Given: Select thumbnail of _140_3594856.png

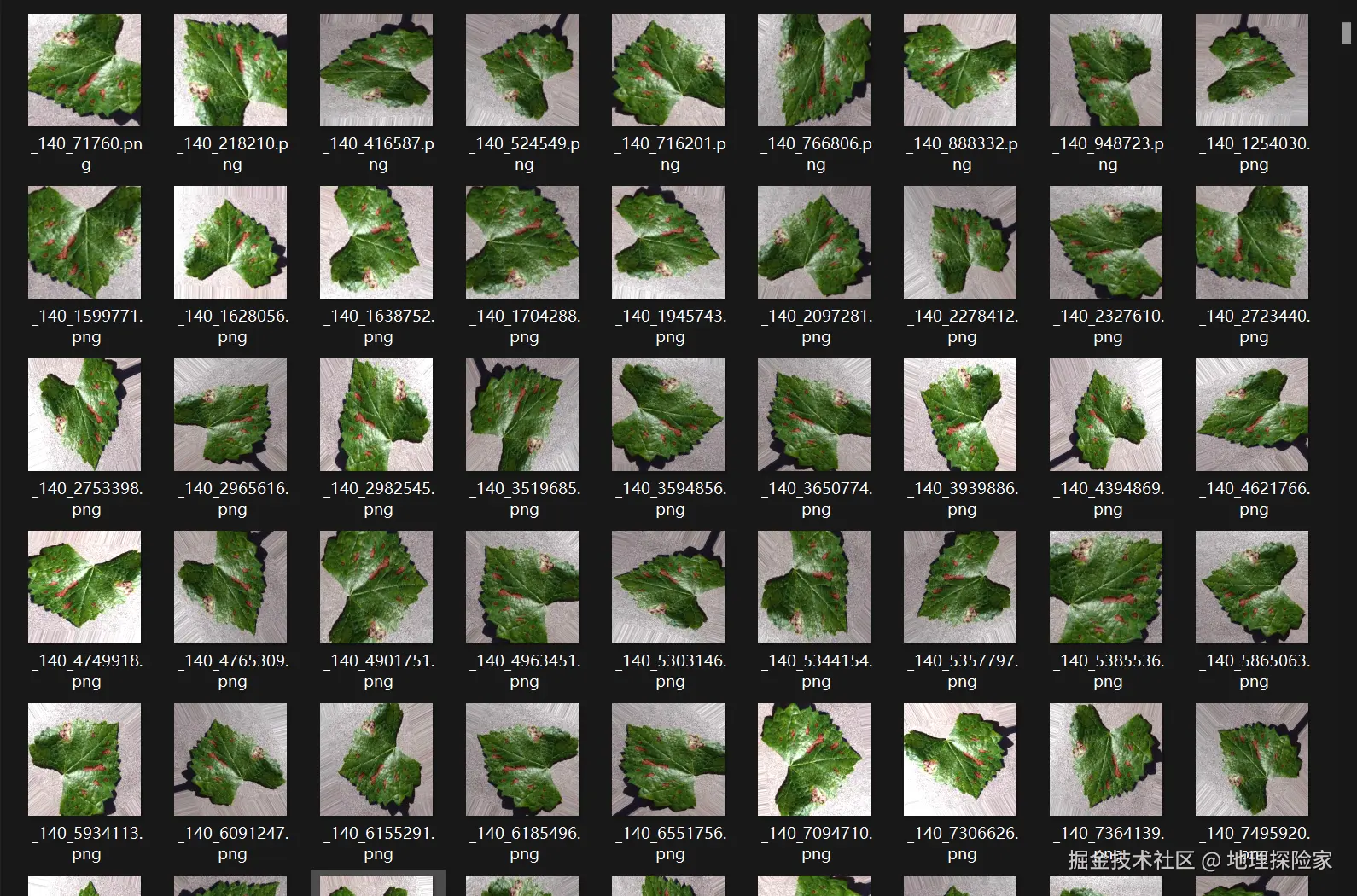Looking at the screenshot, I should pyautogui.click(x=668, y=415).
